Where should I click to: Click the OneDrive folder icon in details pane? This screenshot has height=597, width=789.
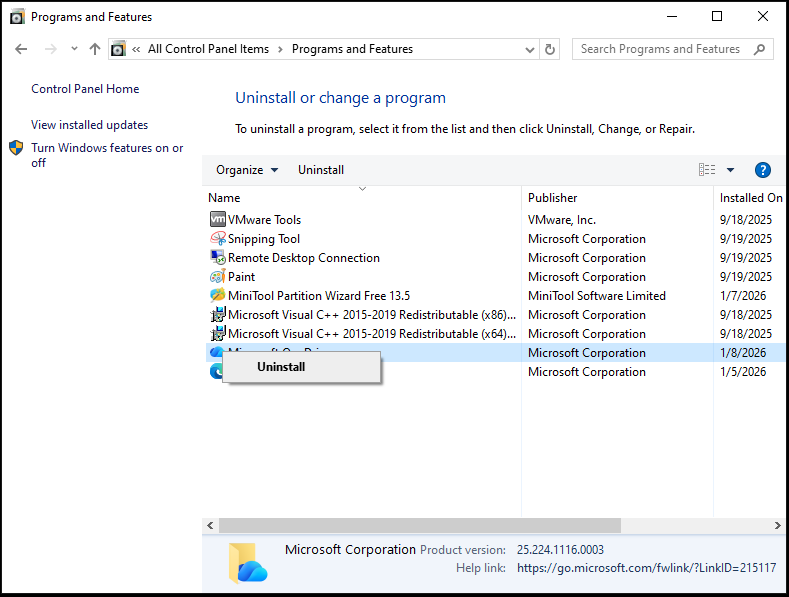(248, 563)
